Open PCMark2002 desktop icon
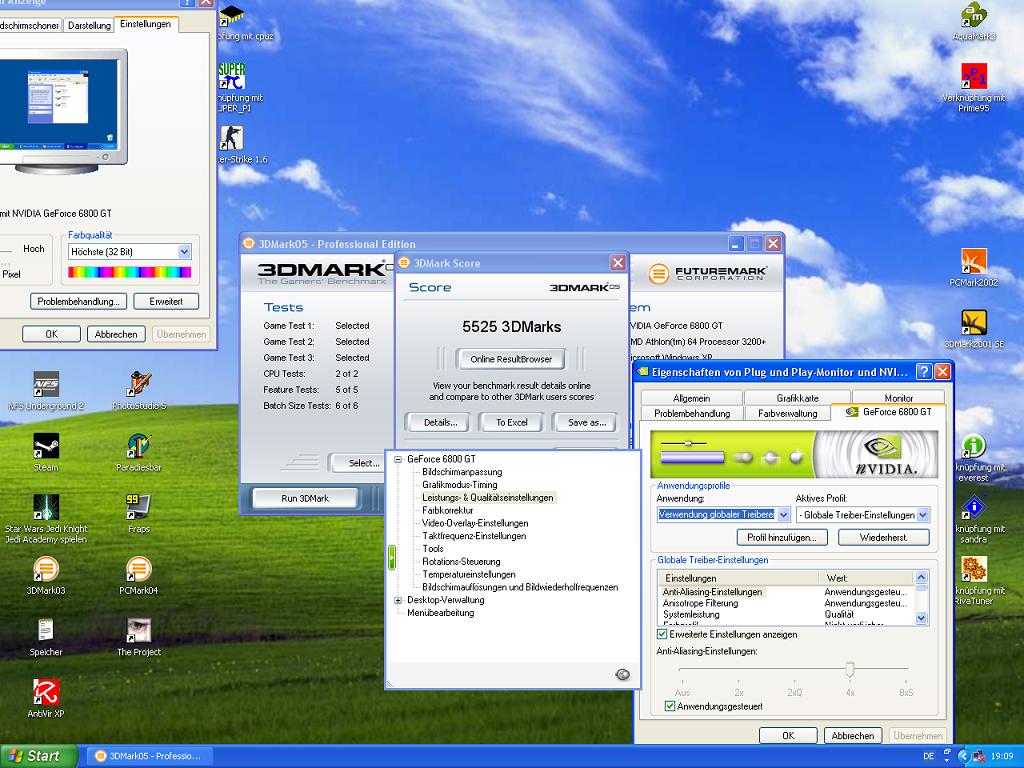The width and height of the screenshot is (1024, 768). [x=974, y=261]
